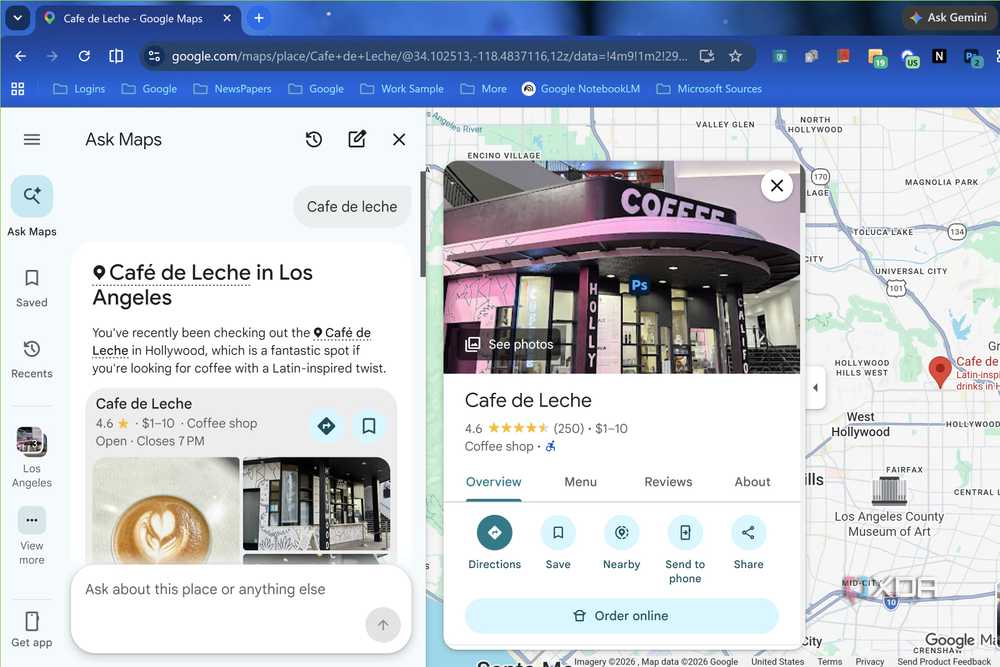Image resolution: width=1000 pixels, height=667 pixels.
Task: Open the tab search dropdown arrow
Action: (18, 18)
